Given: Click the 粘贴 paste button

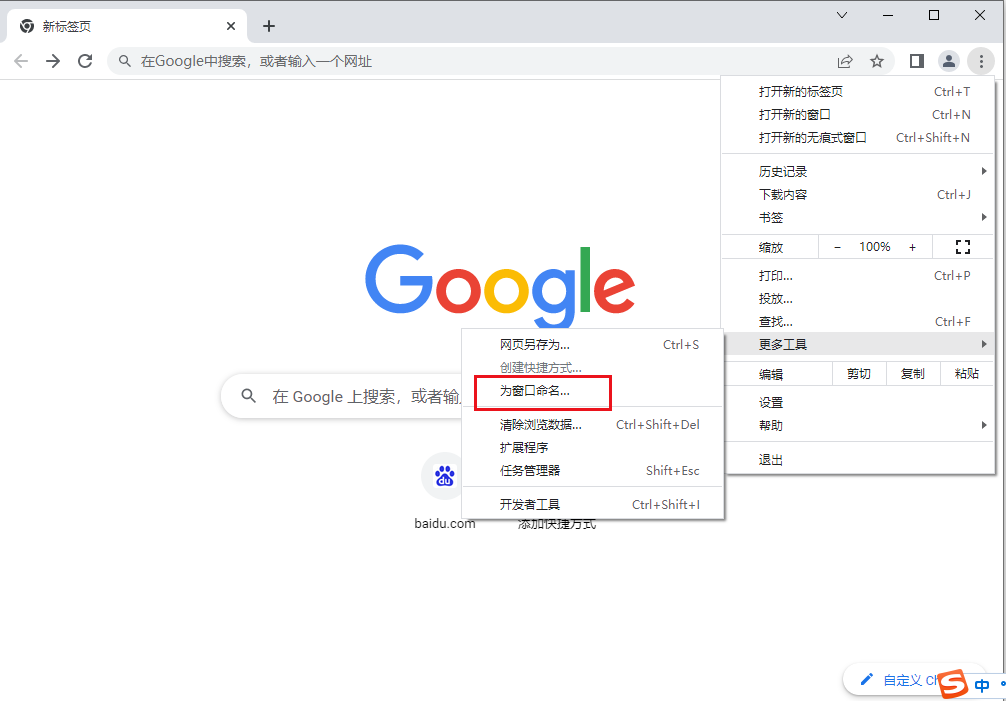Looking at the screenshot, I should click(x=966, y=374).
